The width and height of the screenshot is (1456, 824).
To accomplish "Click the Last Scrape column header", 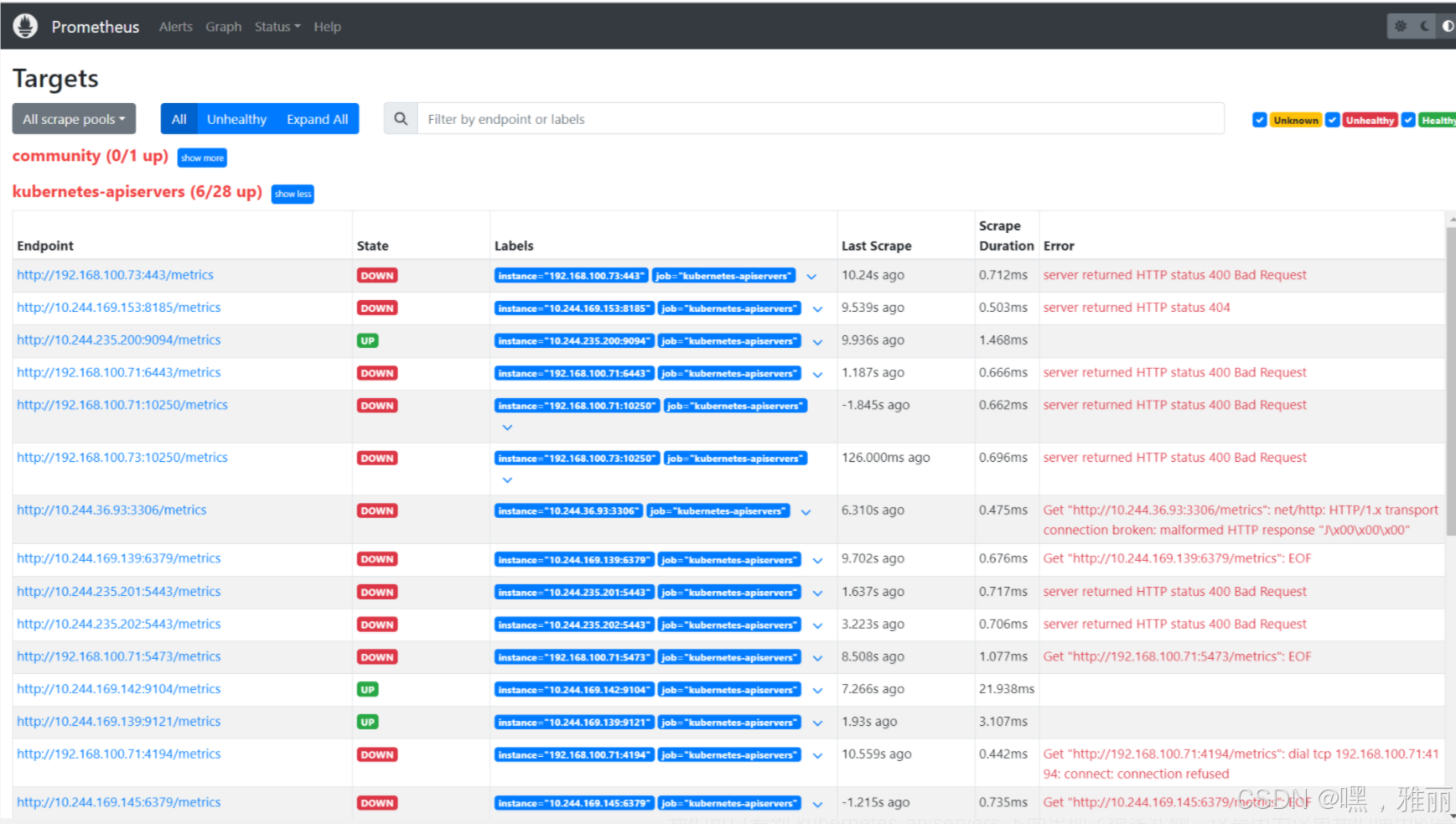I will (x=877, y=246).
